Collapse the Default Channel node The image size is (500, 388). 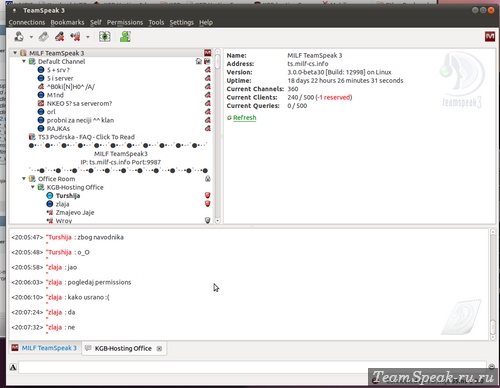point(24,61)
